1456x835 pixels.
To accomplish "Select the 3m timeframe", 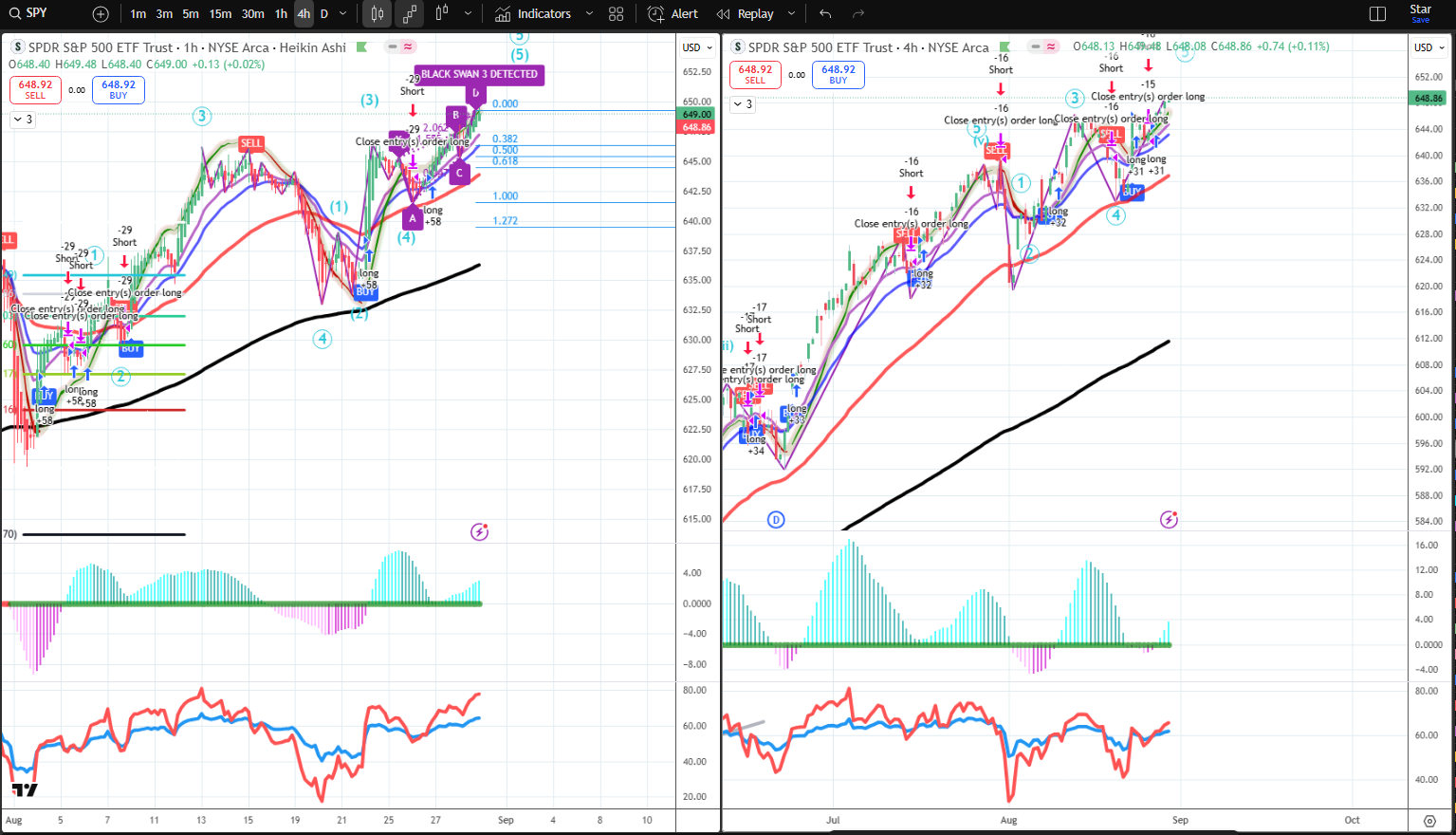I will 164,14.
